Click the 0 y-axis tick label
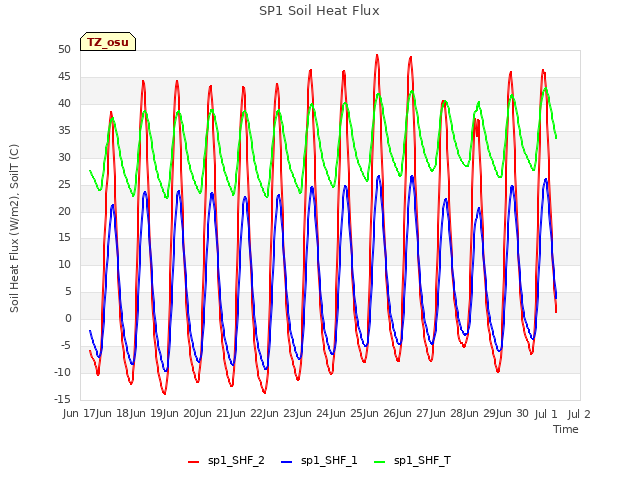Image resolution: width=640 pixels, height=480 pixels. pyautogui.click(x=68, y=318)
